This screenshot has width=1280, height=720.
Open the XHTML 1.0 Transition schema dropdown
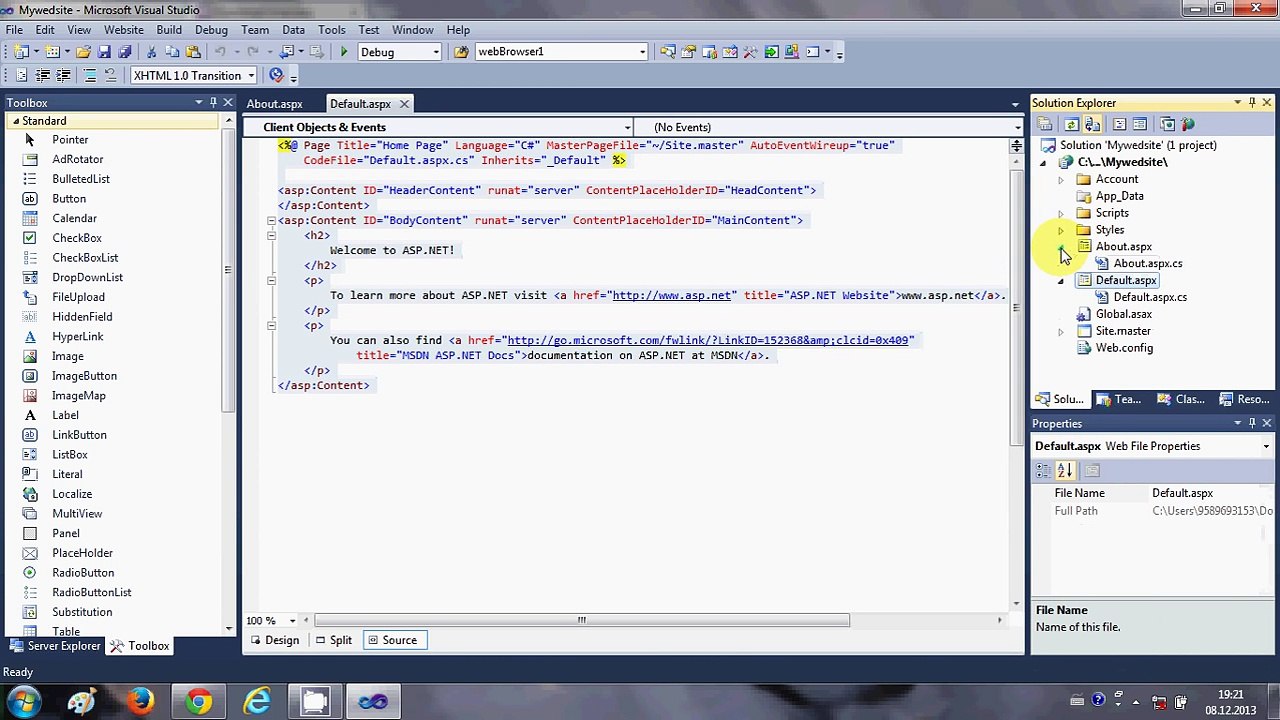coord(251,76)
